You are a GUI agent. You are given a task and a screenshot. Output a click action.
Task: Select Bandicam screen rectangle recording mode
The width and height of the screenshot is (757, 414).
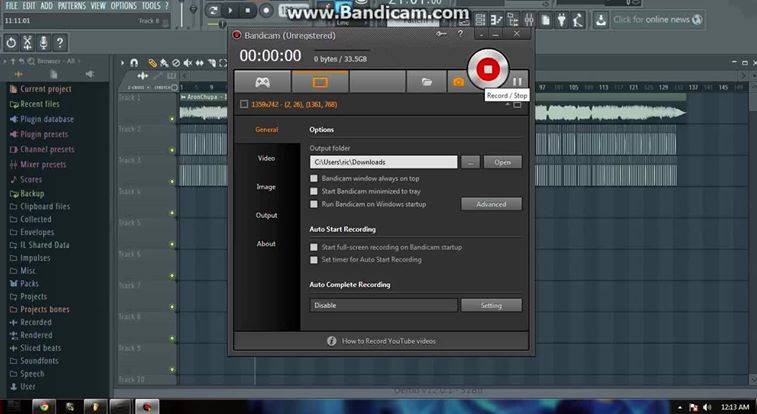(320, 83)
